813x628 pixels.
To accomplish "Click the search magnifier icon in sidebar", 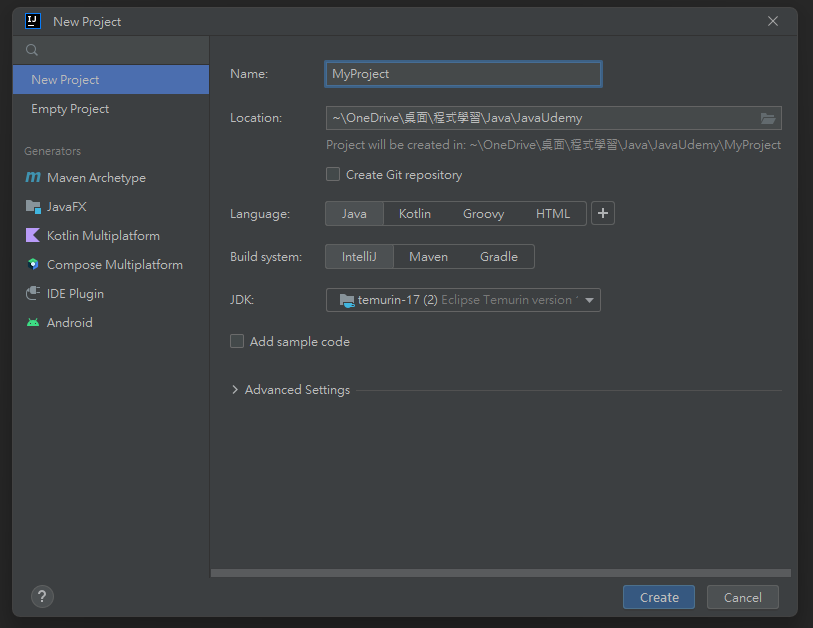I will click(x=32, y=50).
